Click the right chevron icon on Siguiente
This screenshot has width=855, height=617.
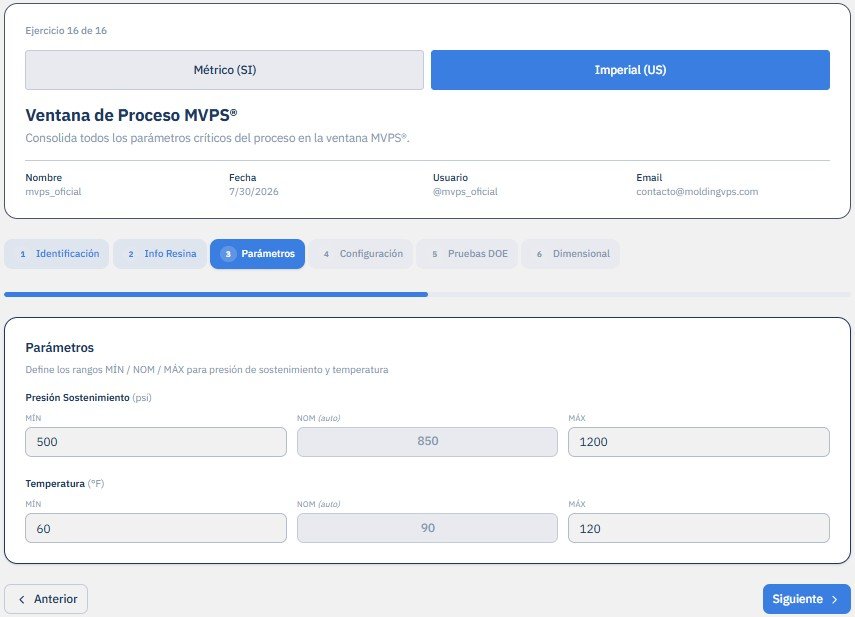834,599
